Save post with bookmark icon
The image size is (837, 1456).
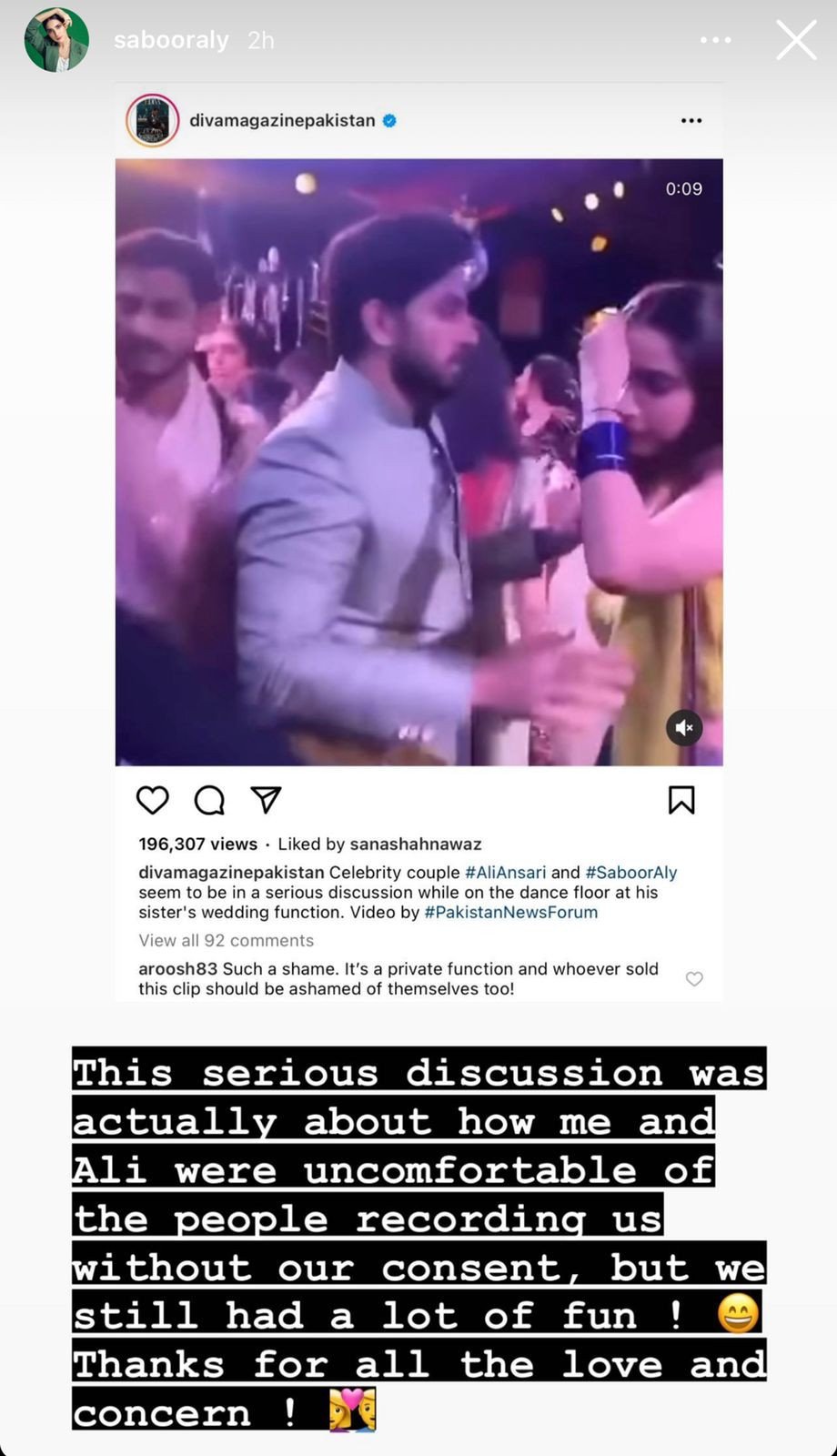tap(681, 800)
